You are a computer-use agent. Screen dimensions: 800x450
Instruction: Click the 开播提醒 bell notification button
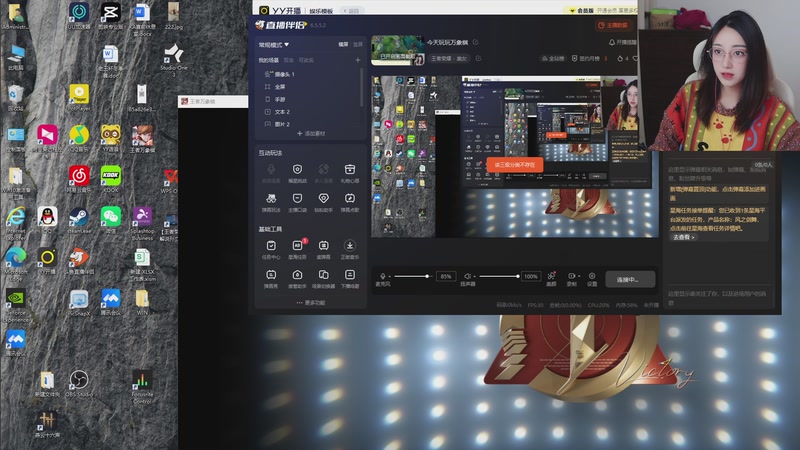[622, 42]
